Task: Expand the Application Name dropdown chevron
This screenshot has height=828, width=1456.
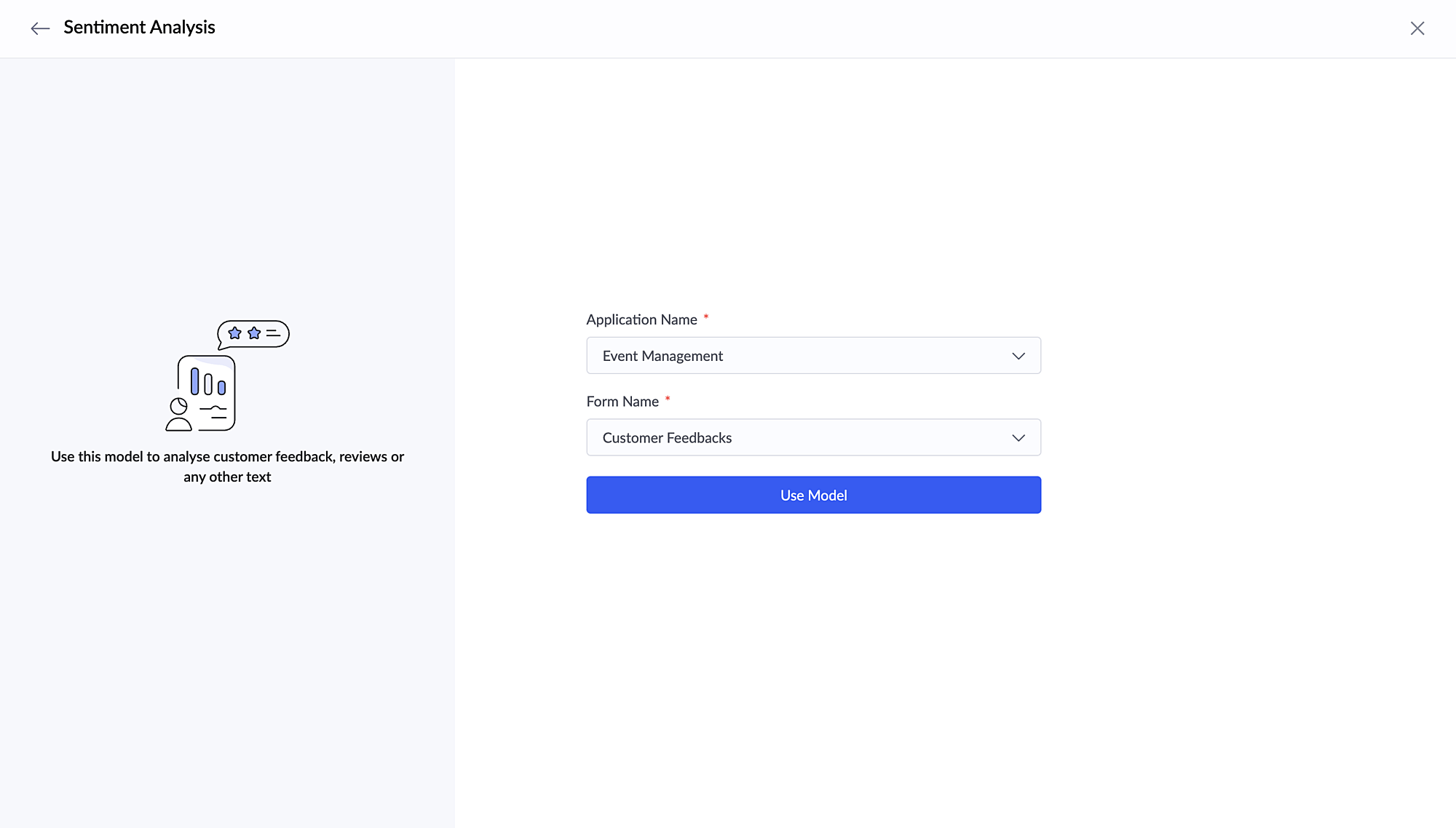Action: click(x=1018, y=356)
